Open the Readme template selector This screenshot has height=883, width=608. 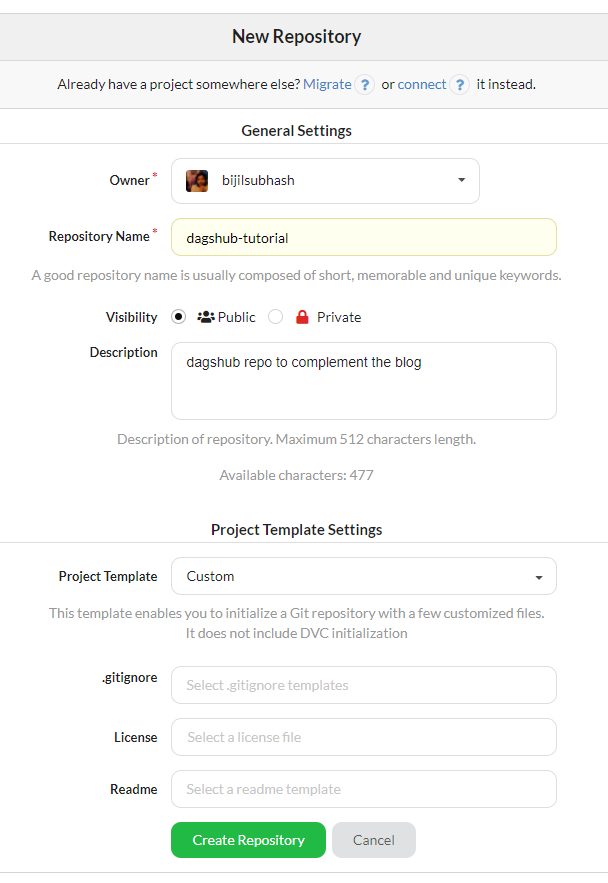[363, 789]
